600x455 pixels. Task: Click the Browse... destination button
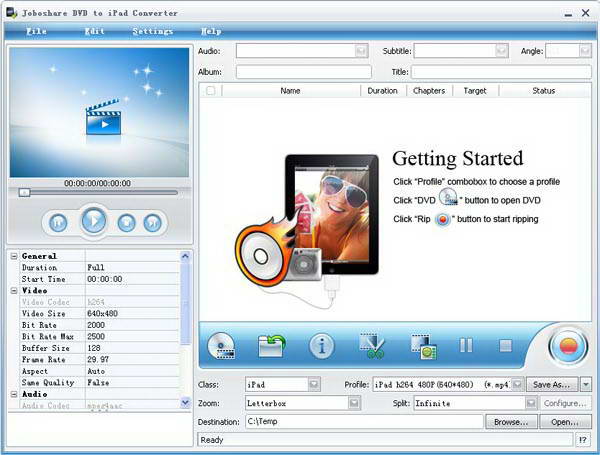pos(511,422)
